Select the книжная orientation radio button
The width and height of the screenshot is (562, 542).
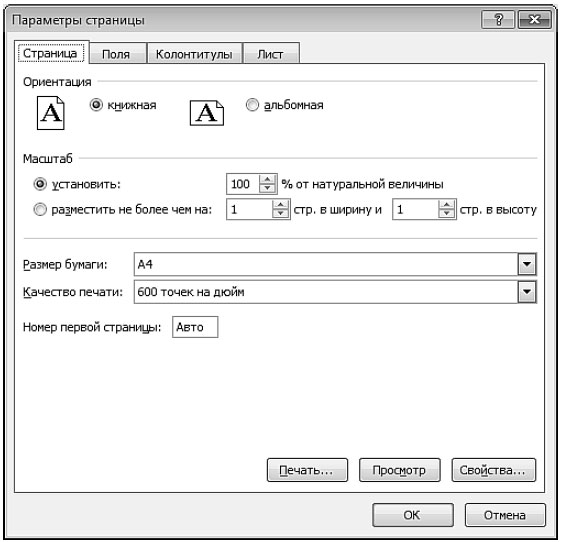[96, 105]
